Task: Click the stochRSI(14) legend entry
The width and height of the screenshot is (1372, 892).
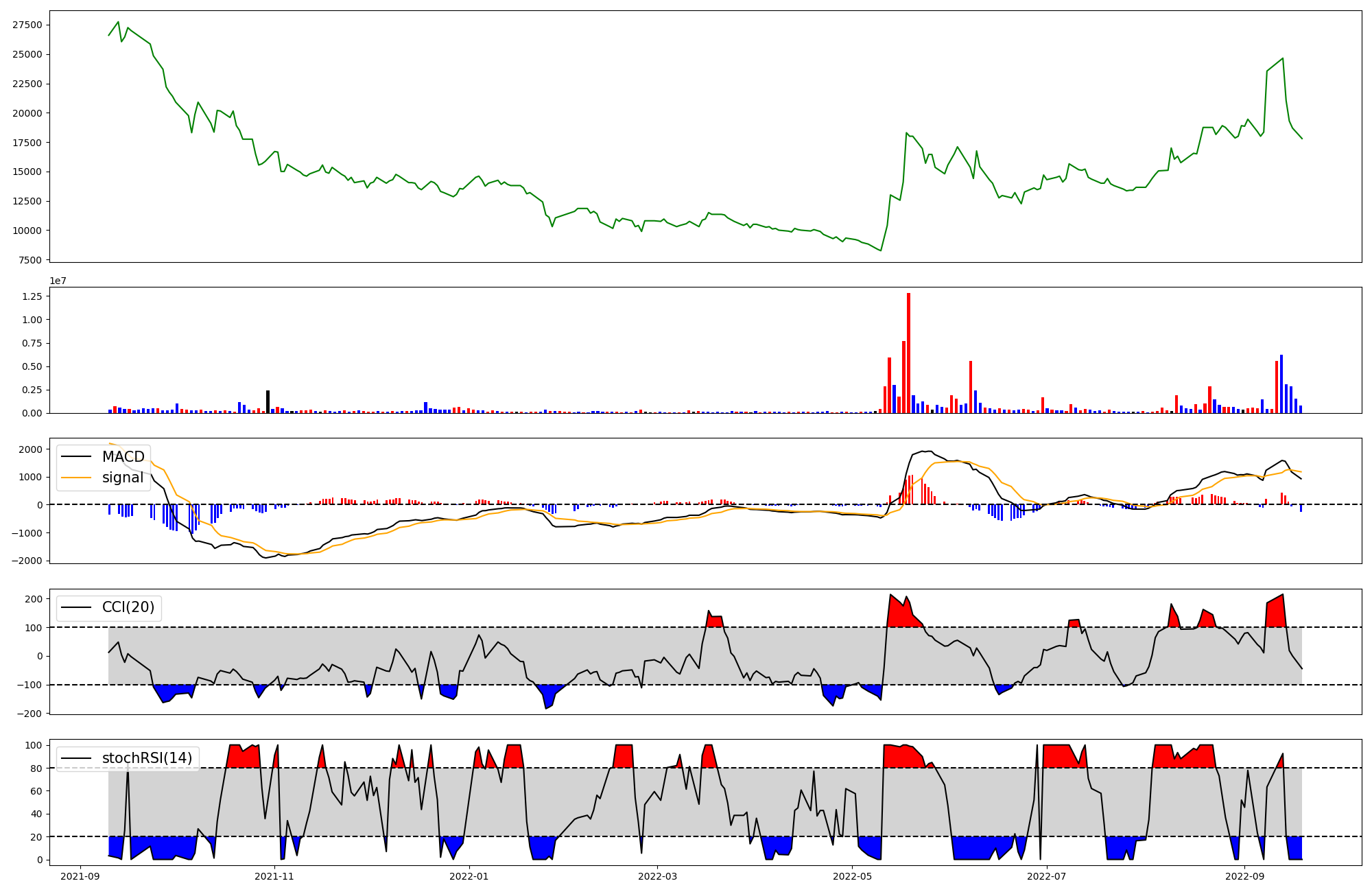Action: point(147,758)
